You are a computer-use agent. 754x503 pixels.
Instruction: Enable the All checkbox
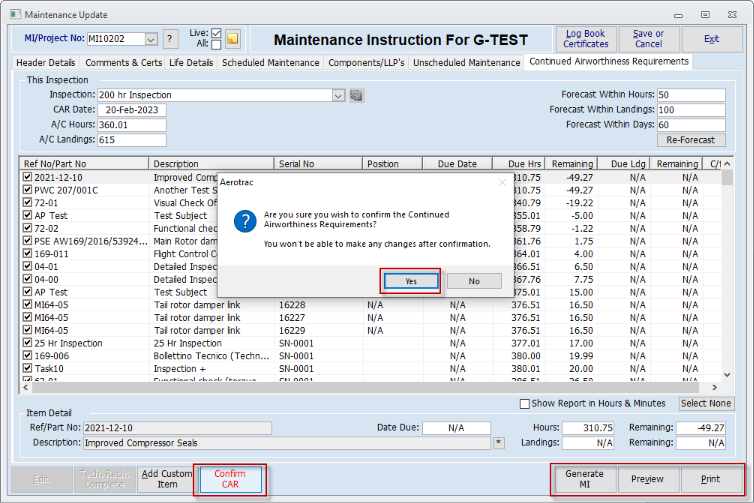[217, 45]
